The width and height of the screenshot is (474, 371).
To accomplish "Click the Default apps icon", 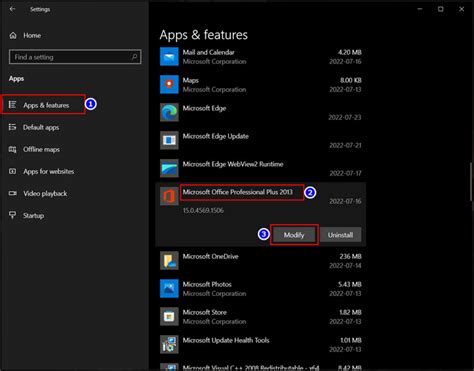I will (x=12, y=127).
